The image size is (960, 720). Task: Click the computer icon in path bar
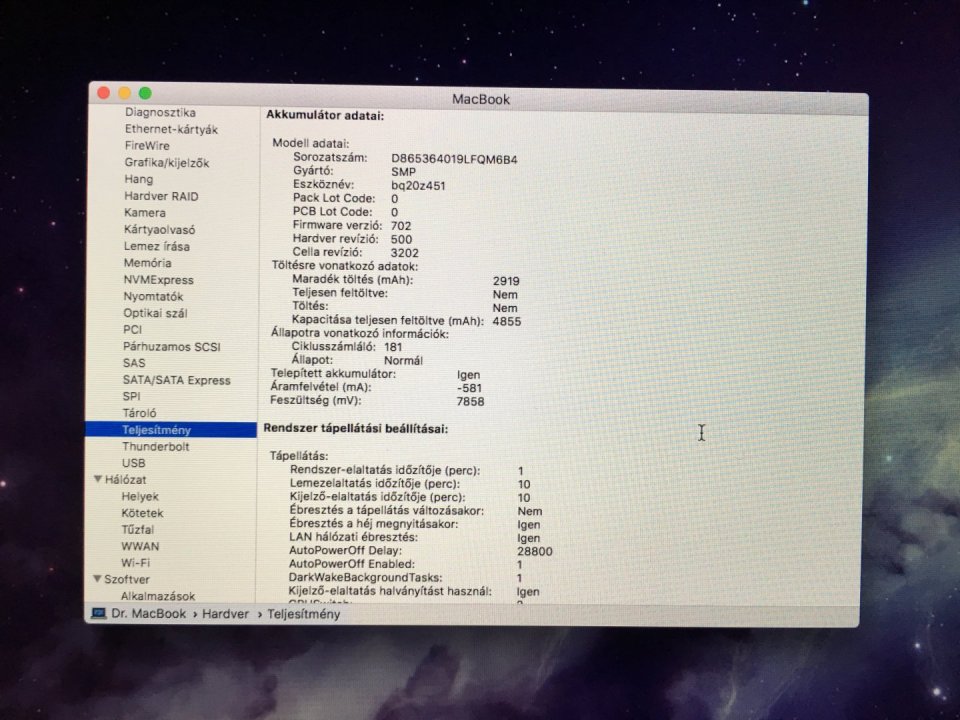coord(99,613)
